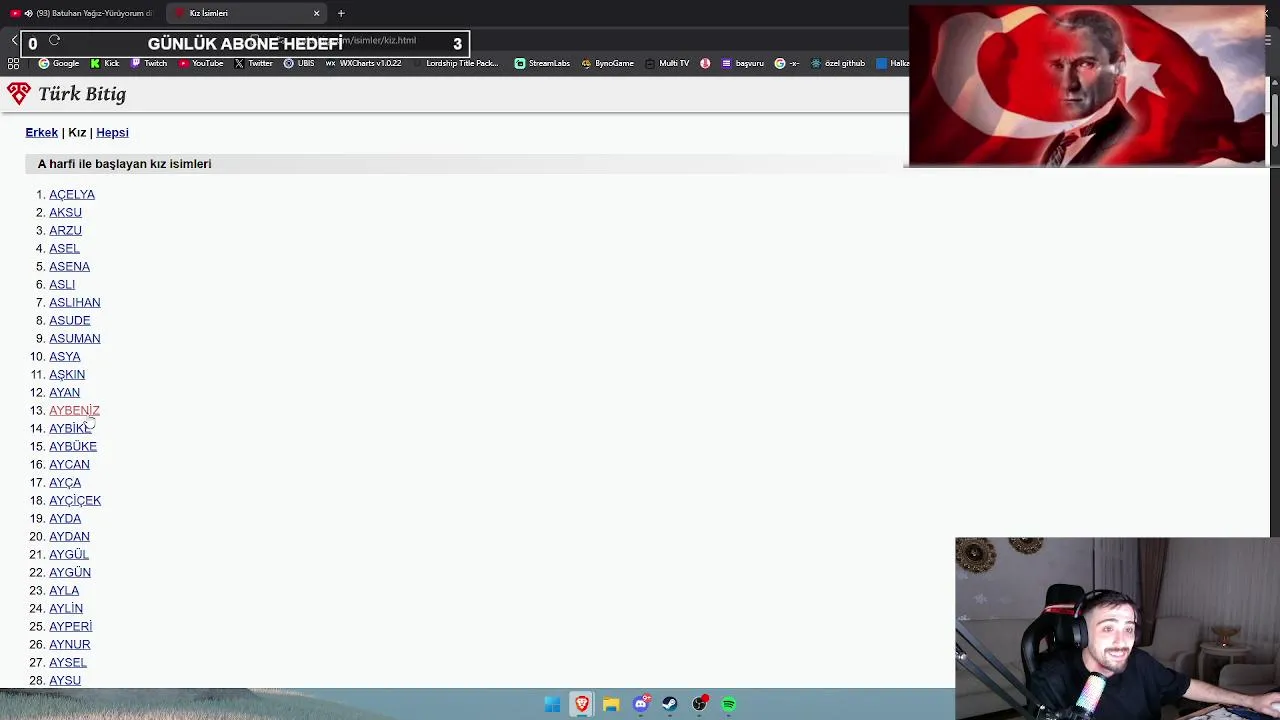This screenshot has height=720, width=1280.
Task: Open the AYBENİZ name link
Action: tap(74, 410)
